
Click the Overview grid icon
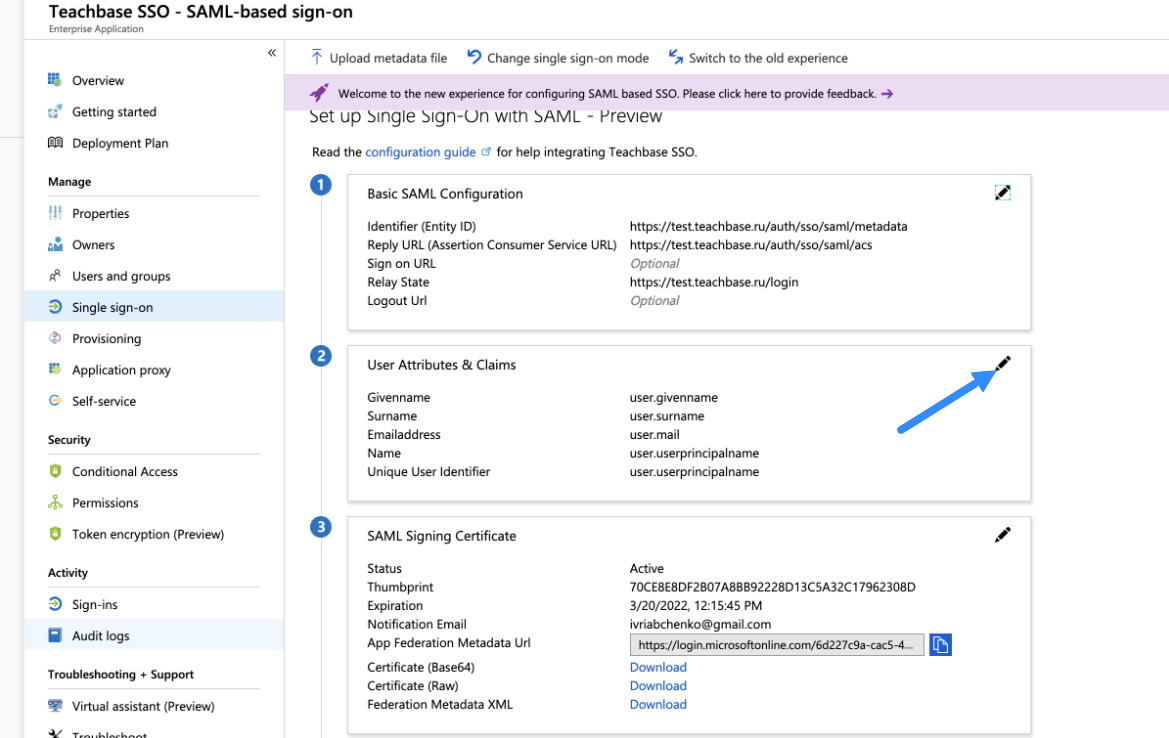[55, 80]
